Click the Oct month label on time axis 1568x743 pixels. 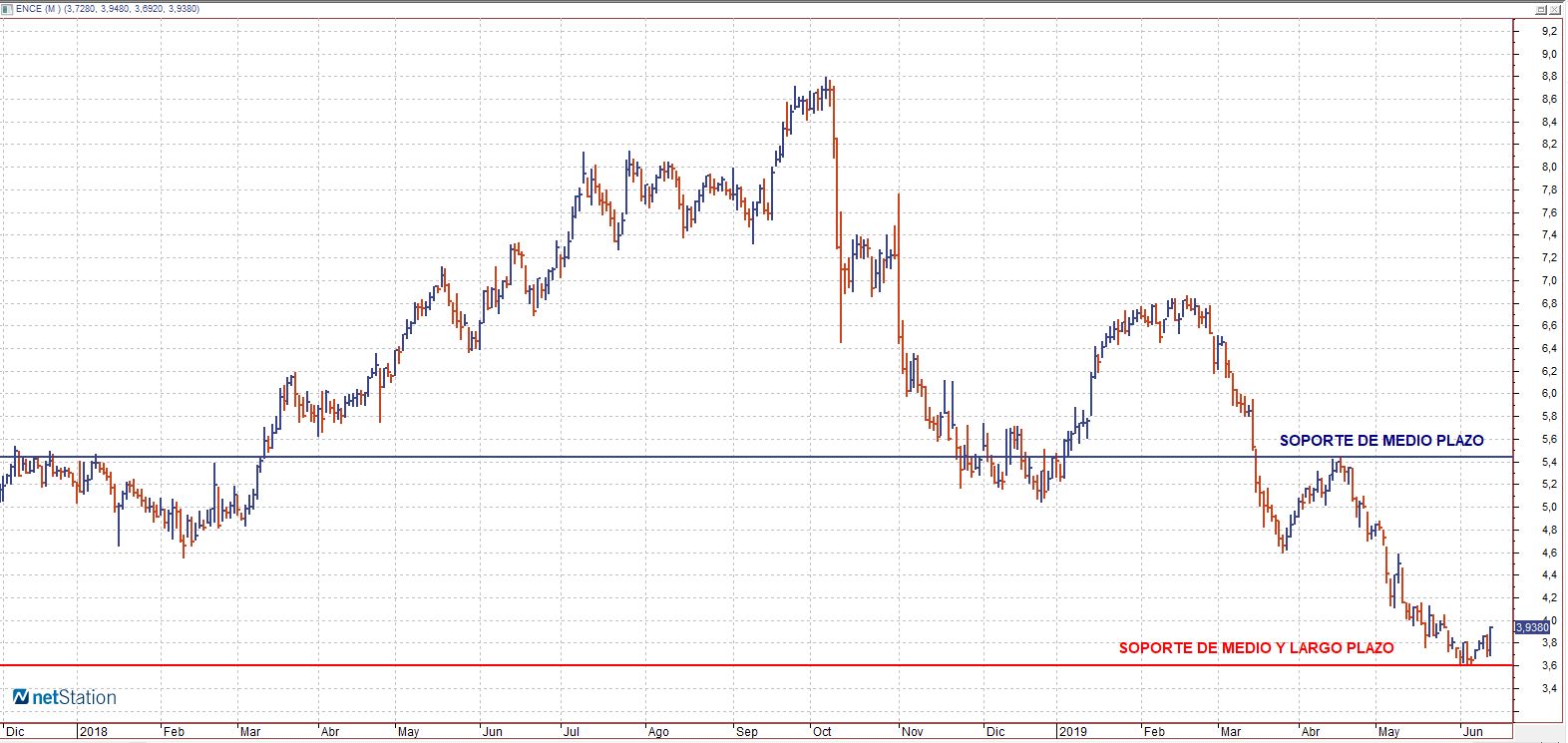click(x=822, y=731)
